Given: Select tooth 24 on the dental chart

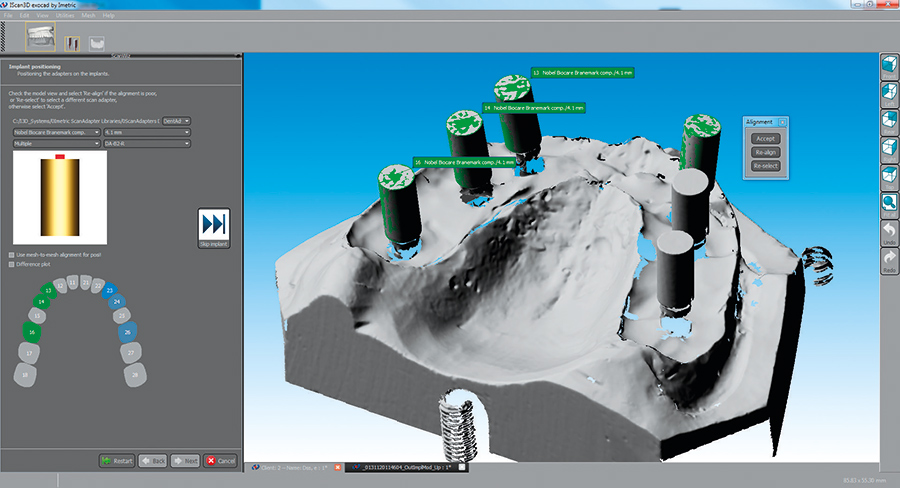Looking at the screenshot, I should tap(117, 301).
